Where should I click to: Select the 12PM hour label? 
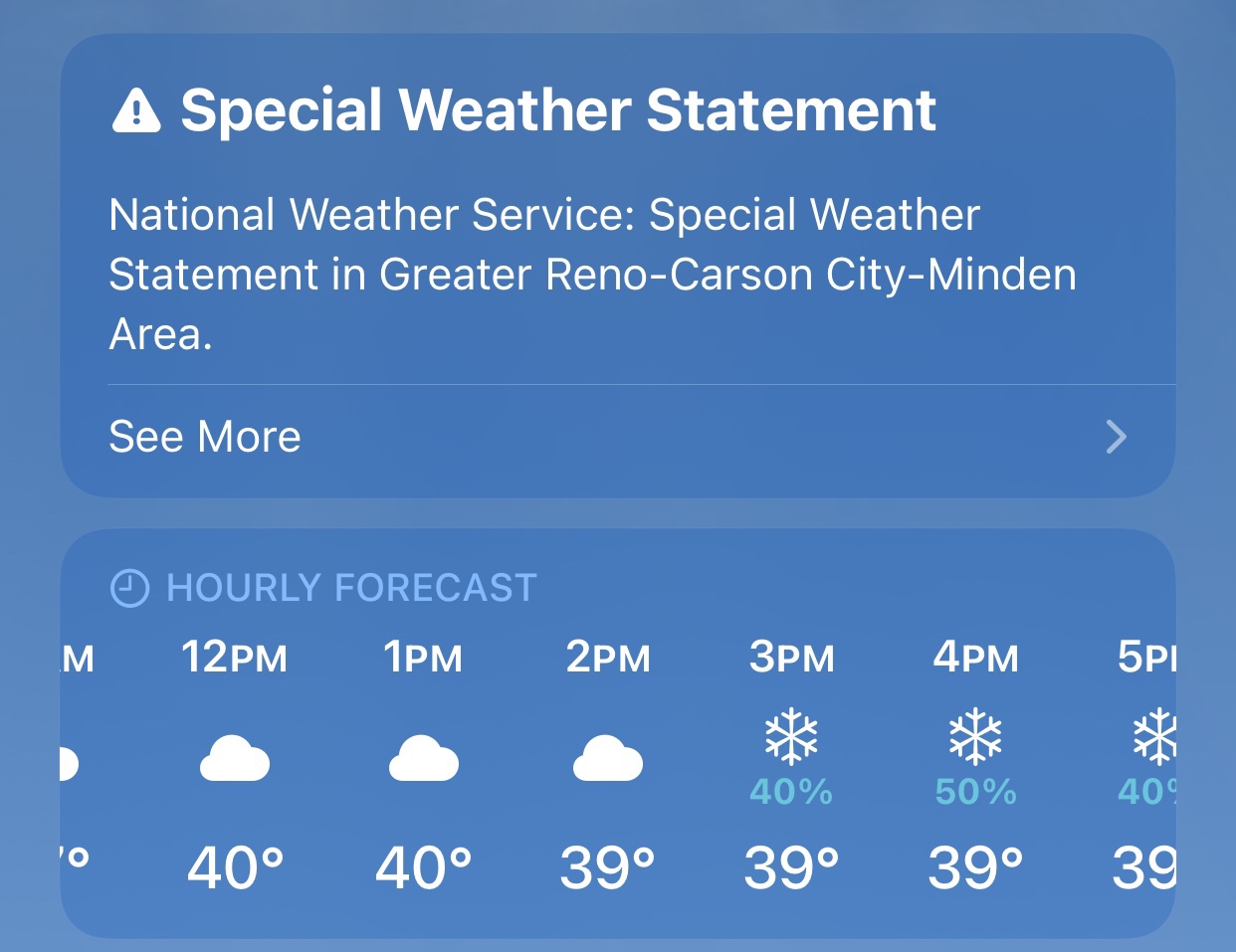point(234,658)
